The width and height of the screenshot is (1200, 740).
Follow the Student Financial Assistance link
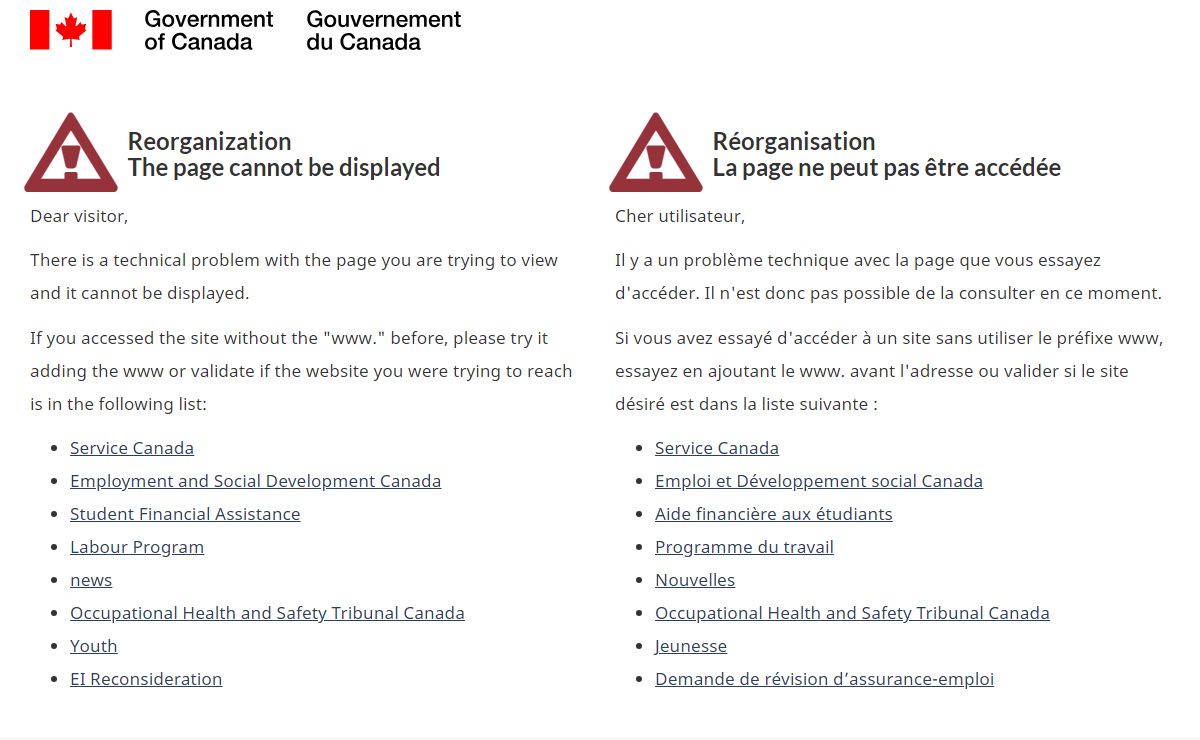tap(185, 514)
